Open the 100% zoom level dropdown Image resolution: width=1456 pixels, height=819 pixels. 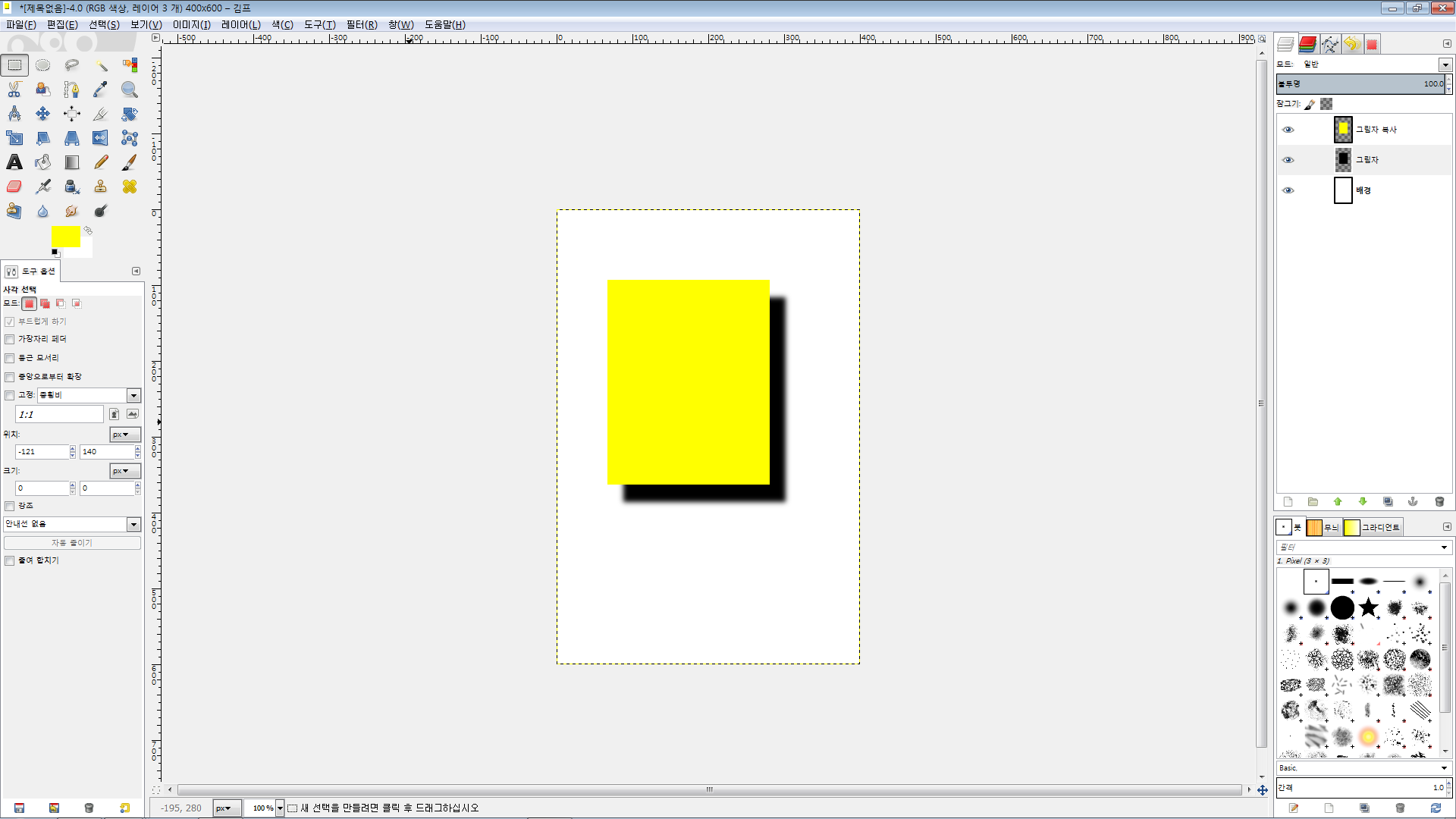(x=280, y=808)
